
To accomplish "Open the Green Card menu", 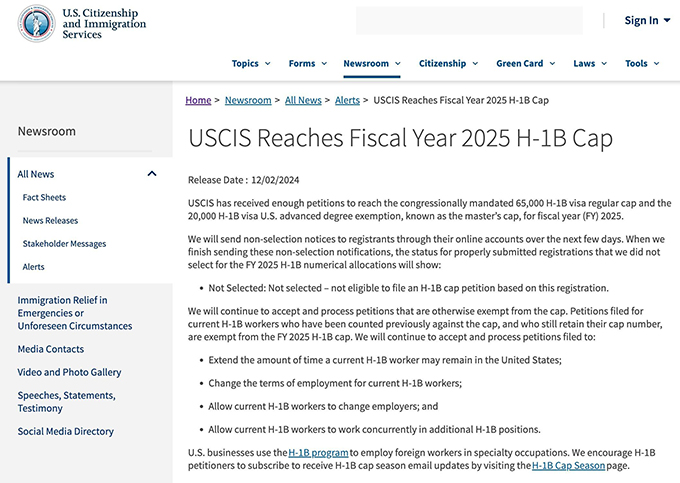I will click(x=526, y=63).
